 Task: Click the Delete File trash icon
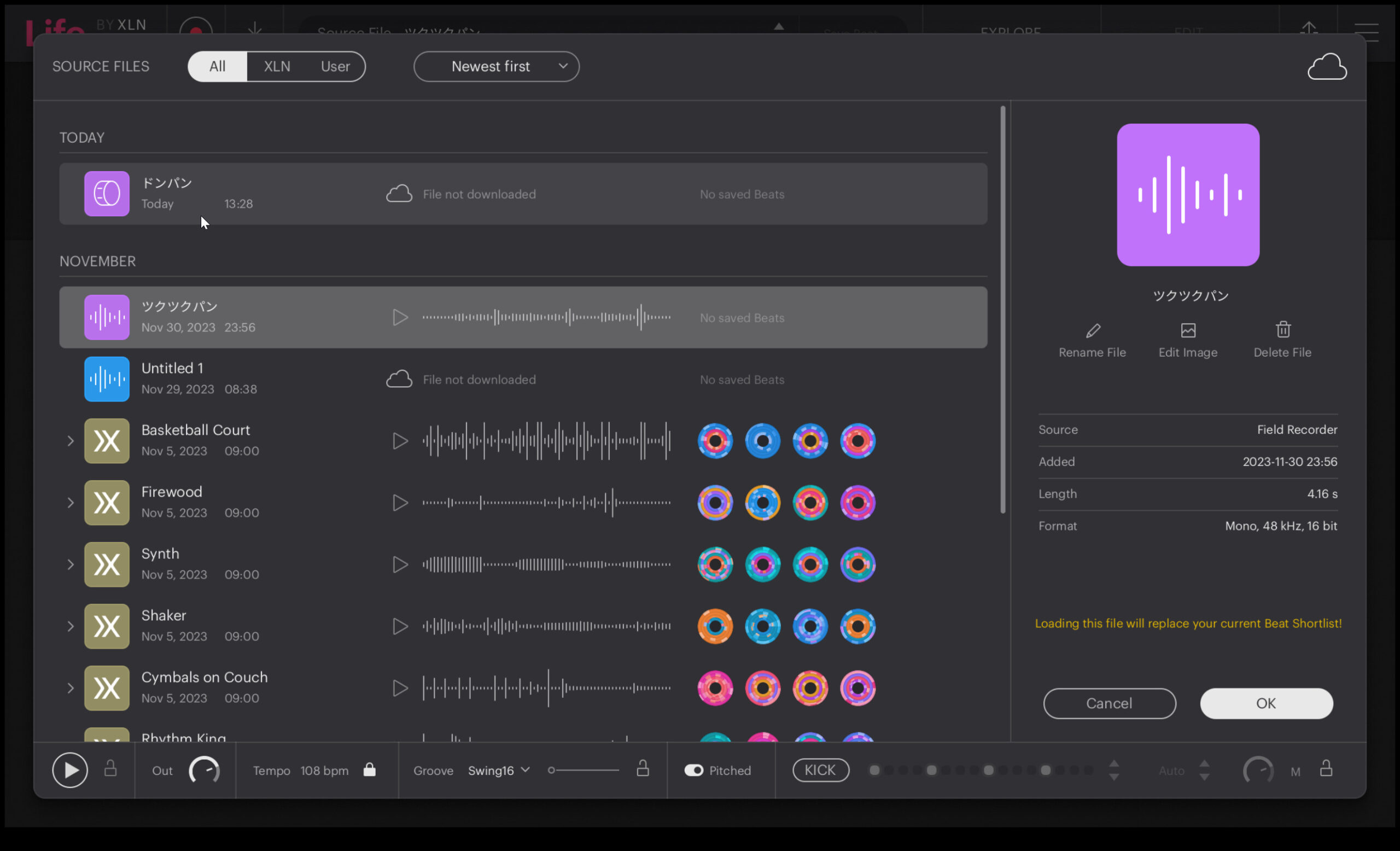[1283, 329]
